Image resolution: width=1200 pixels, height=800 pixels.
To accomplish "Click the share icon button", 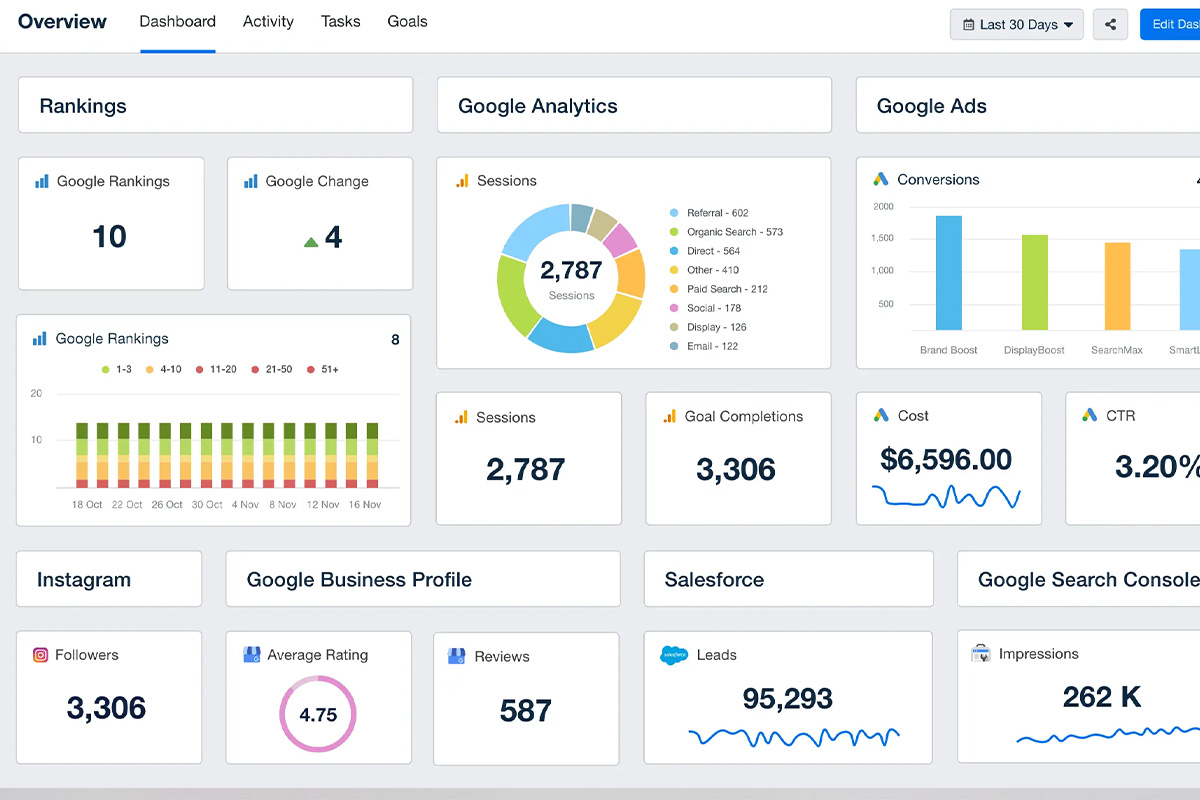I will pyautogui.click(x=1110, y=24).
